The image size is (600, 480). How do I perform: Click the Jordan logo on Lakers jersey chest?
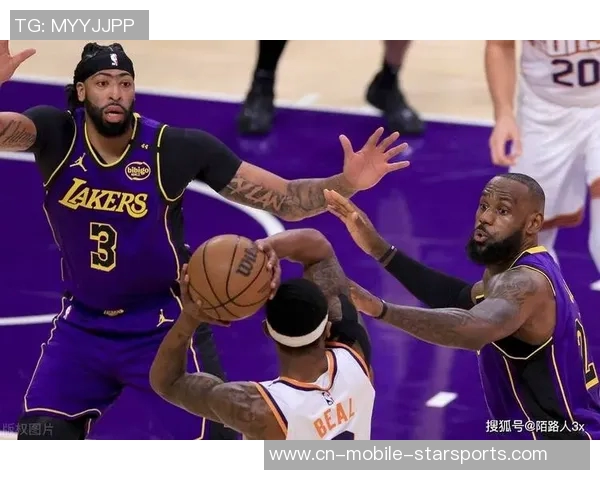coord(78,162)
